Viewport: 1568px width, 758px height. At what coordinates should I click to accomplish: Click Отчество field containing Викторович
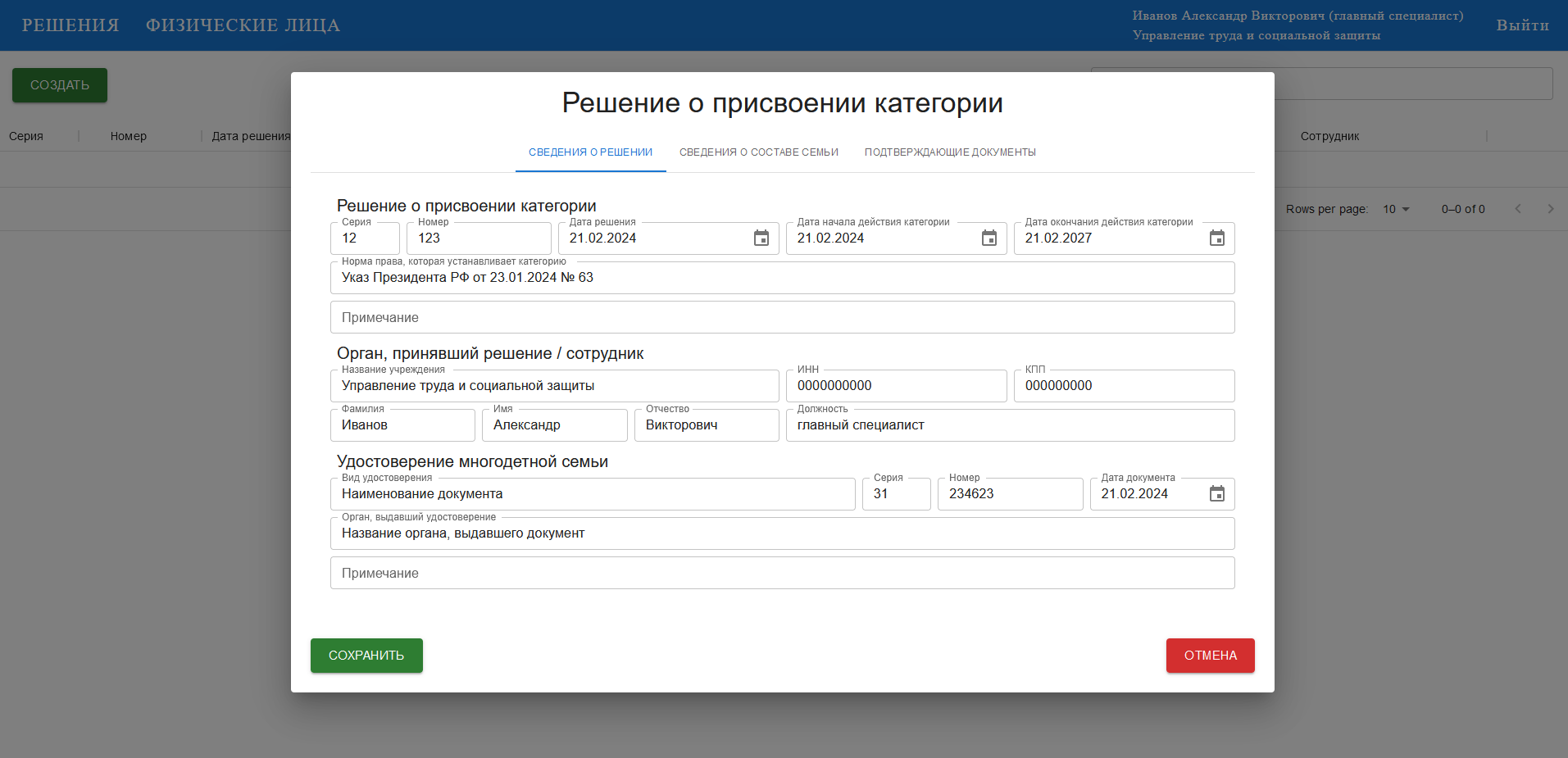click(707, 425)
